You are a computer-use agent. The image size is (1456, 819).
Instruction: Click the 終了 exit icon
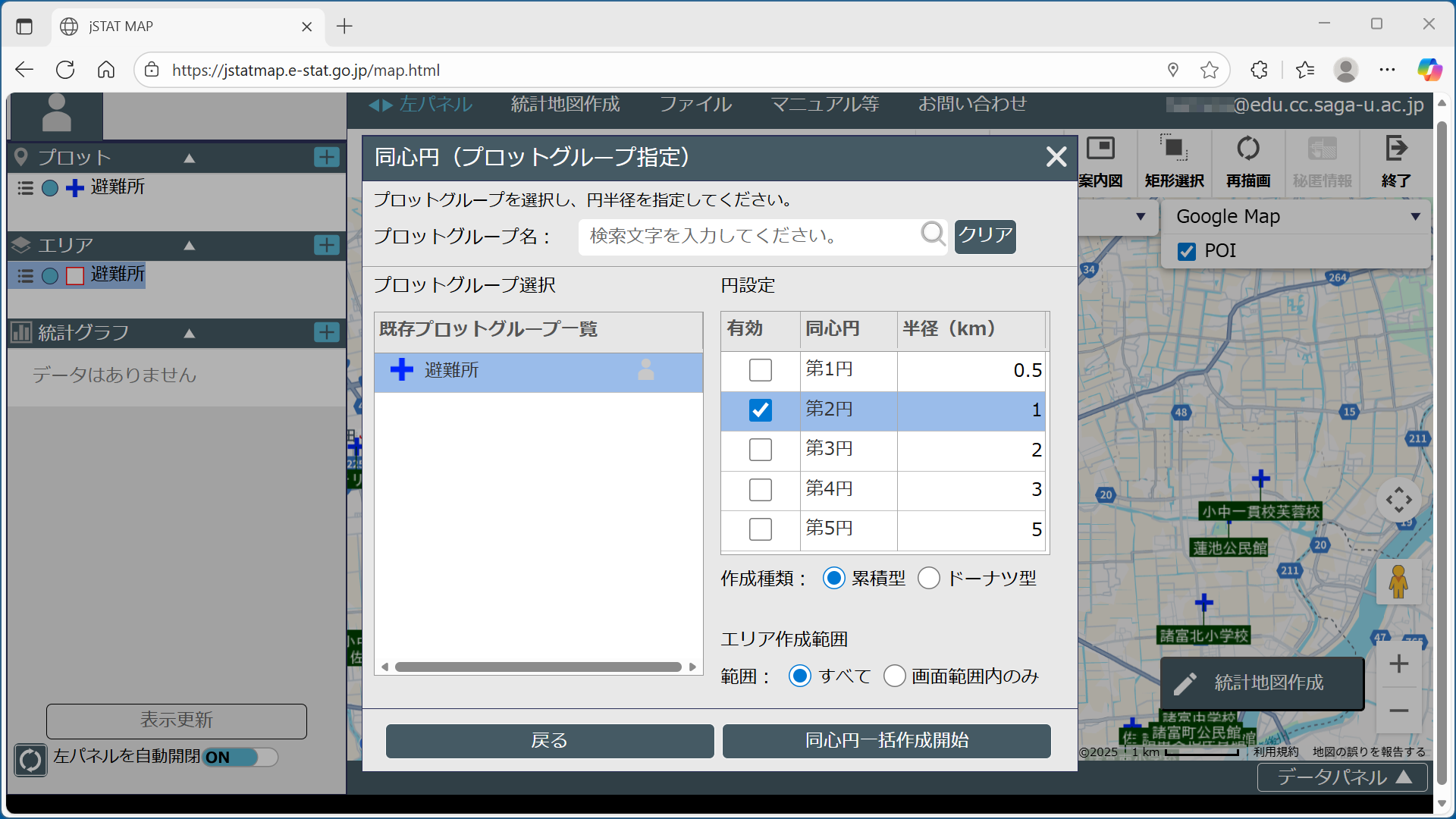[x=1395, y=149]
